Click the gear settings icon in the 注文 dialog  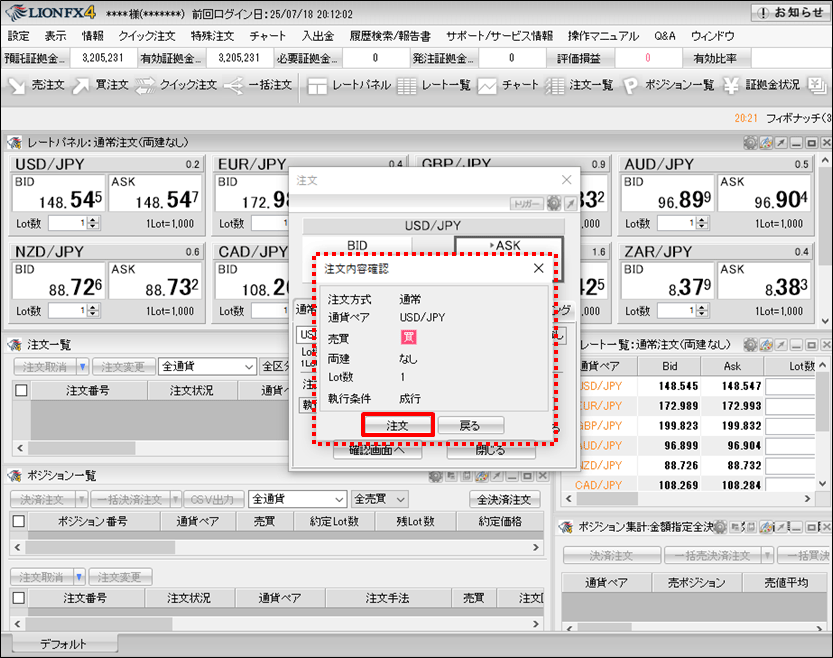(553, 203)
